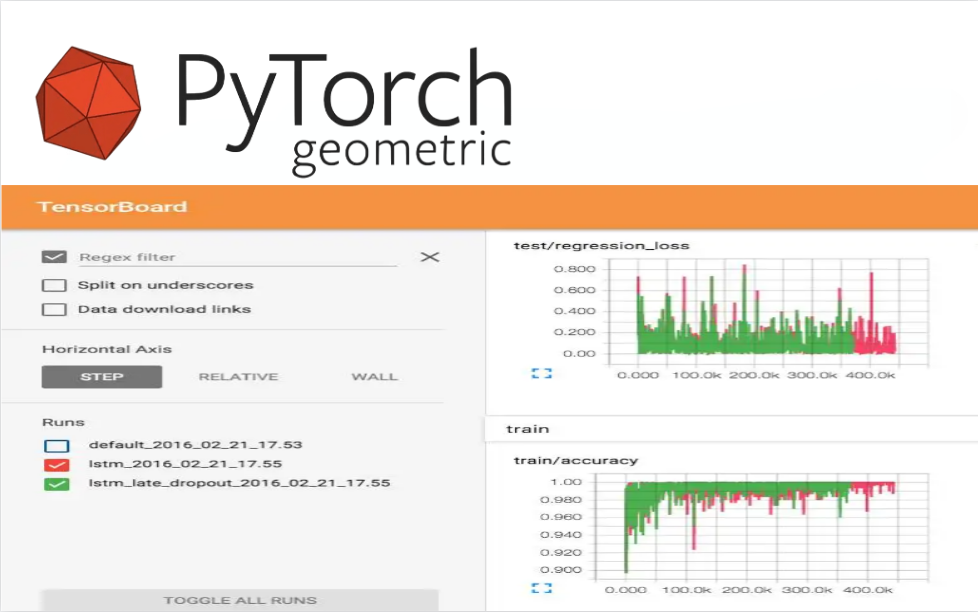Click the run name default_2016_02_21_17.53
The height and width of the screenshot is (612, 978).
click(x=195, y=445)
